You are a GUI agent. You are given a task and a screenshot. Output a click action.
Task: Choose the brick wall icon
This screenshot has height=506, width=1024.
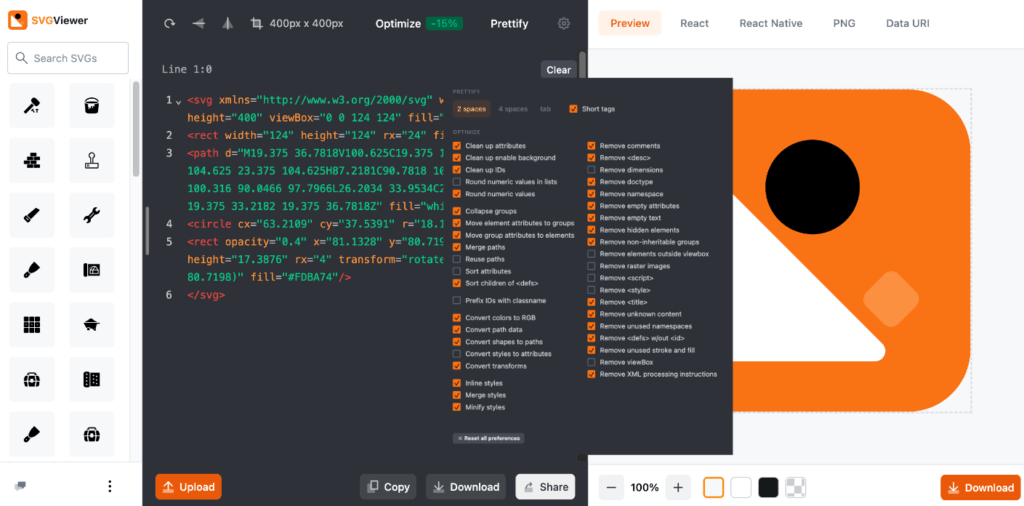[32, 160]
